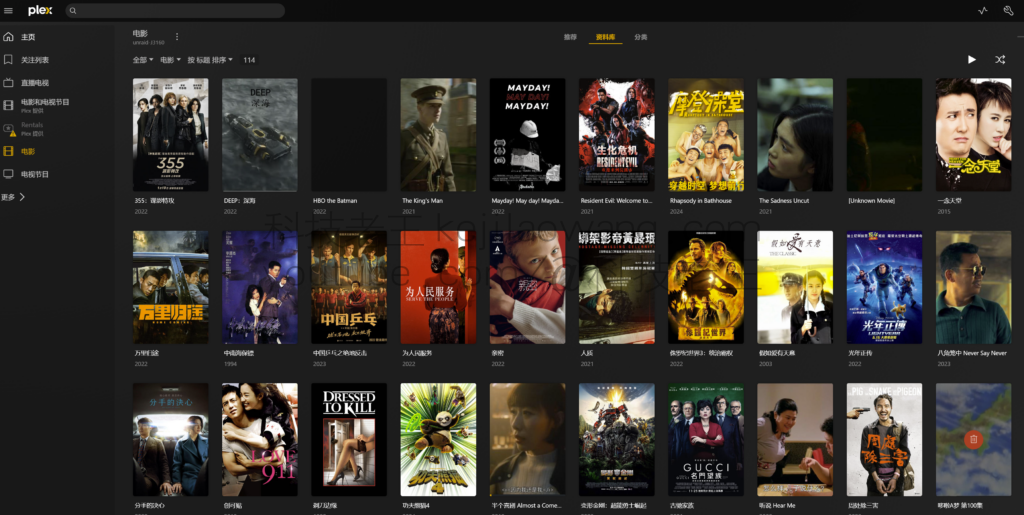Viewport: 1024px width, 515px height.
Task: Click the Rentals icon with warning badge
Action: click(x=8, y=129)
